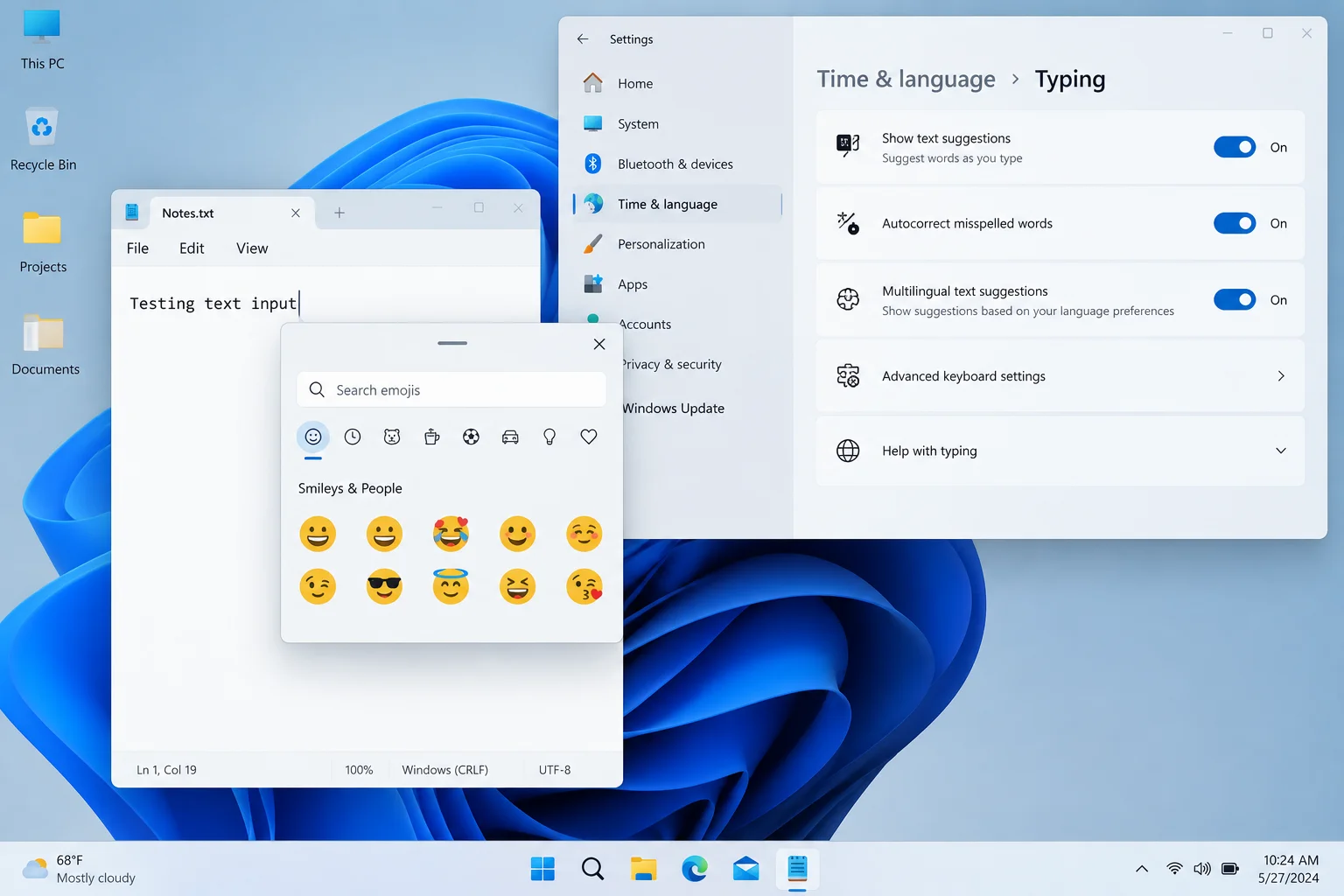Select the heart symbols emoji category
Screen dimensions: 1344x896
point(589,437)
